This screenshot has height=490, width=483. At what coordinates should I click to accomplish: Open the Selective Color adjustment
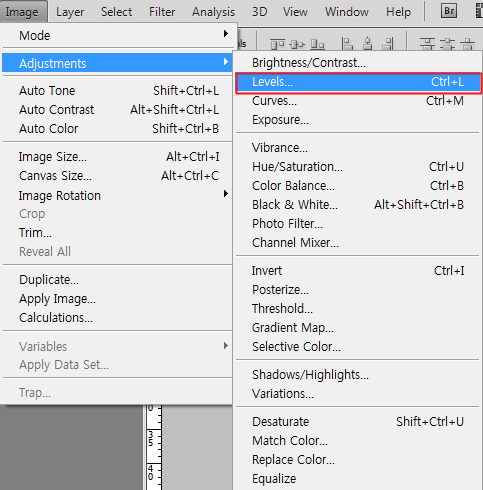tap(358, 347)
